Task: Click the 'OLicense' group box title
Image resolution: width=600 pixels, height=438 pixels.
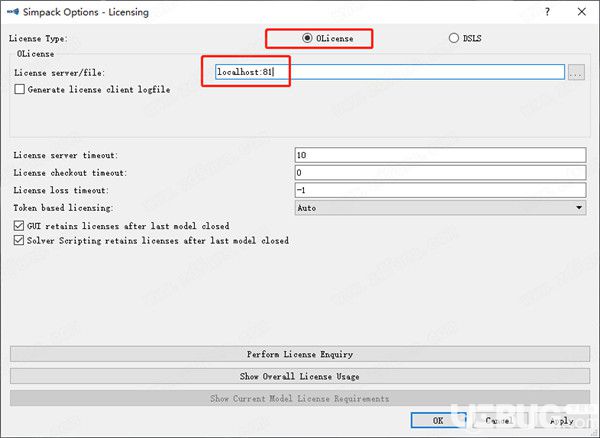Action: click(x=35, y=54)
